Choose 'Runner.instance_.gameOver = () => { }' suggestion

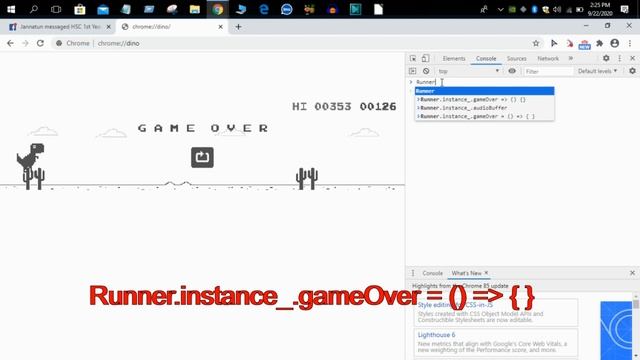(484, 116)
